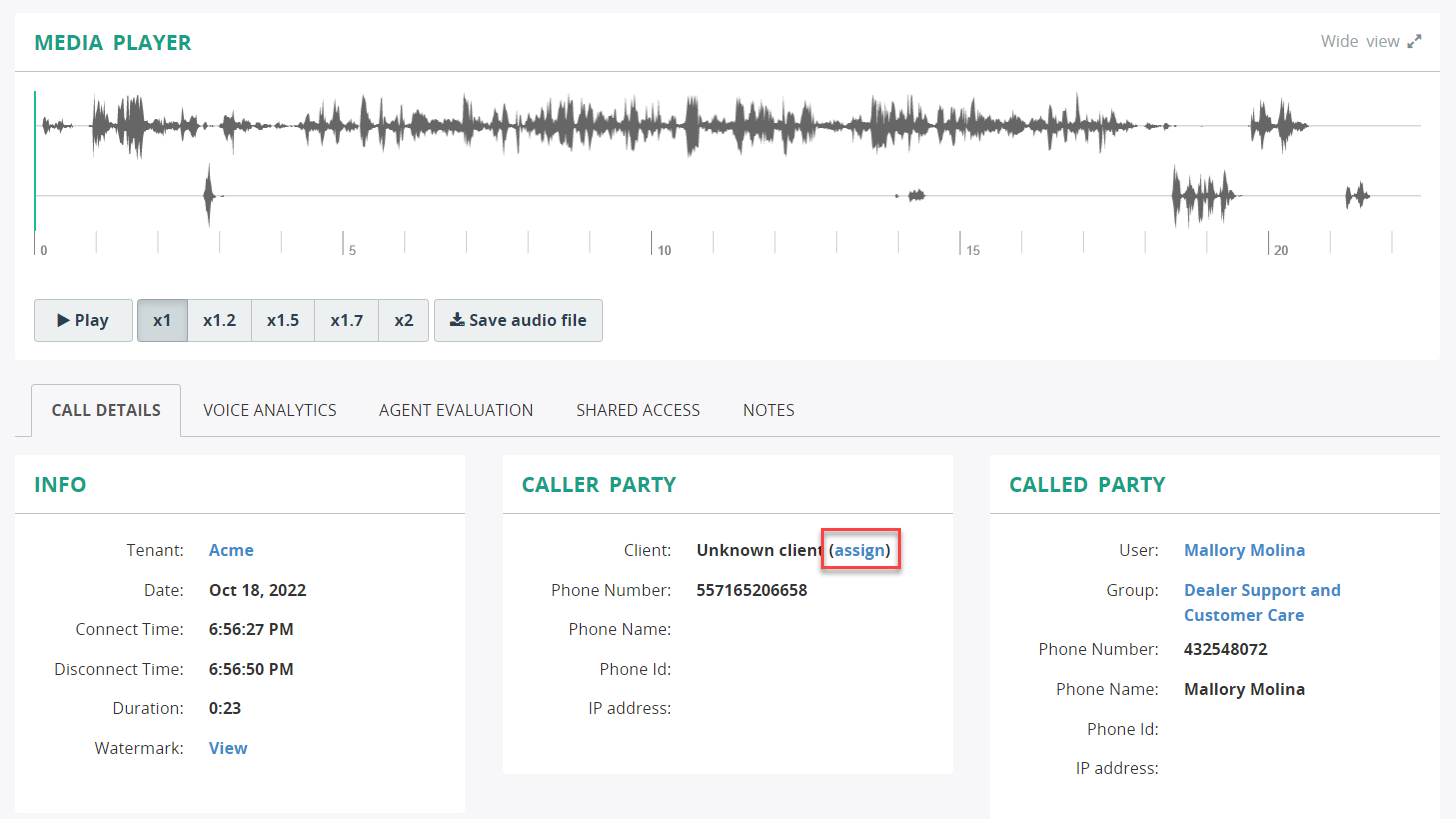Select the called phone number 432548072

pyautogui.click(x=1226, y=649)
